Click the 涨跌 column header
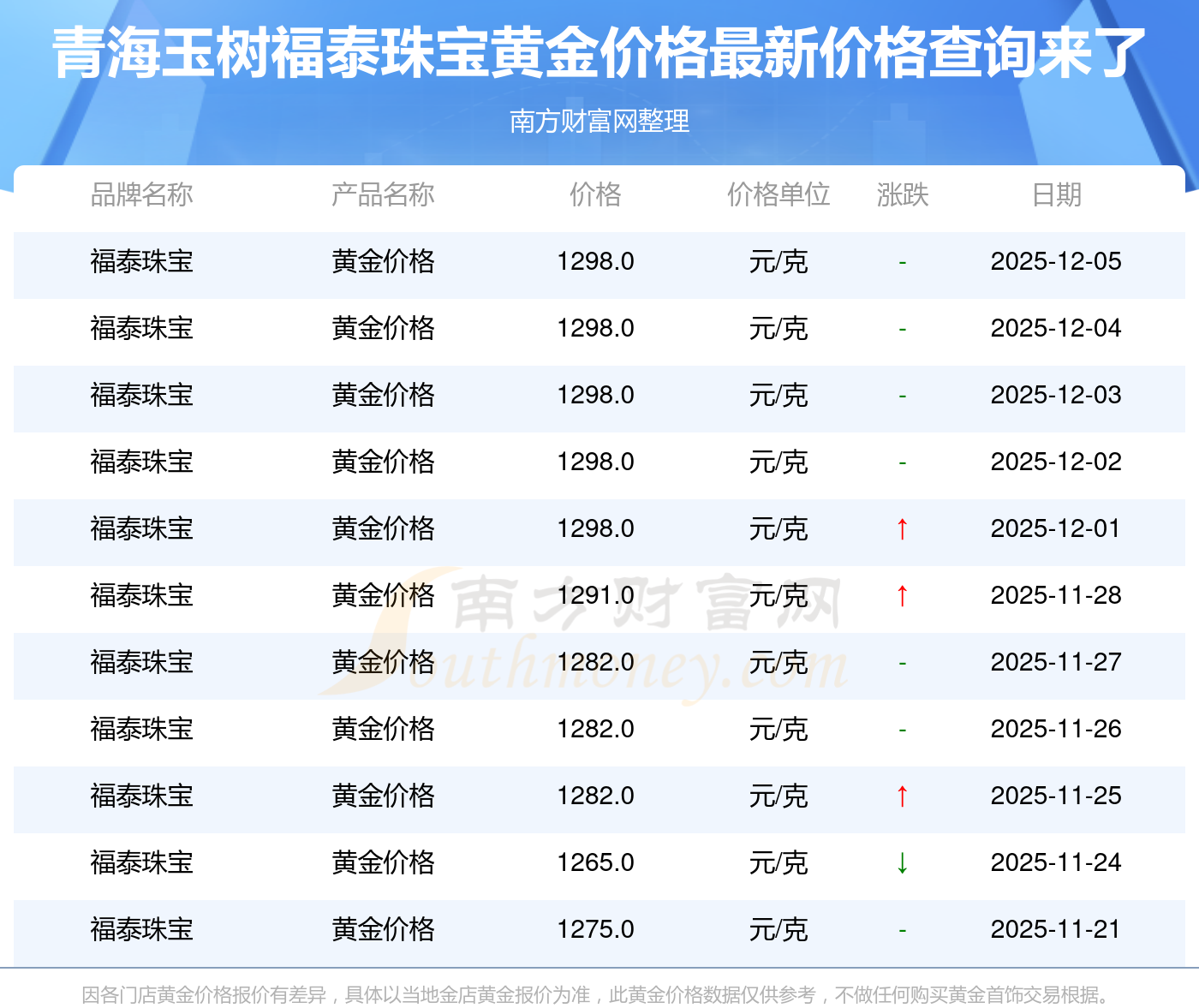 tap(902, 195)
